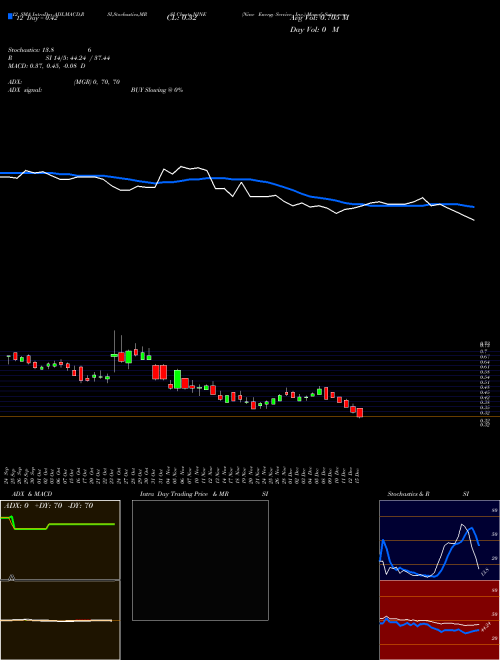
Task: Click the last red candlestick on the chart
Action: click(360, 412)
